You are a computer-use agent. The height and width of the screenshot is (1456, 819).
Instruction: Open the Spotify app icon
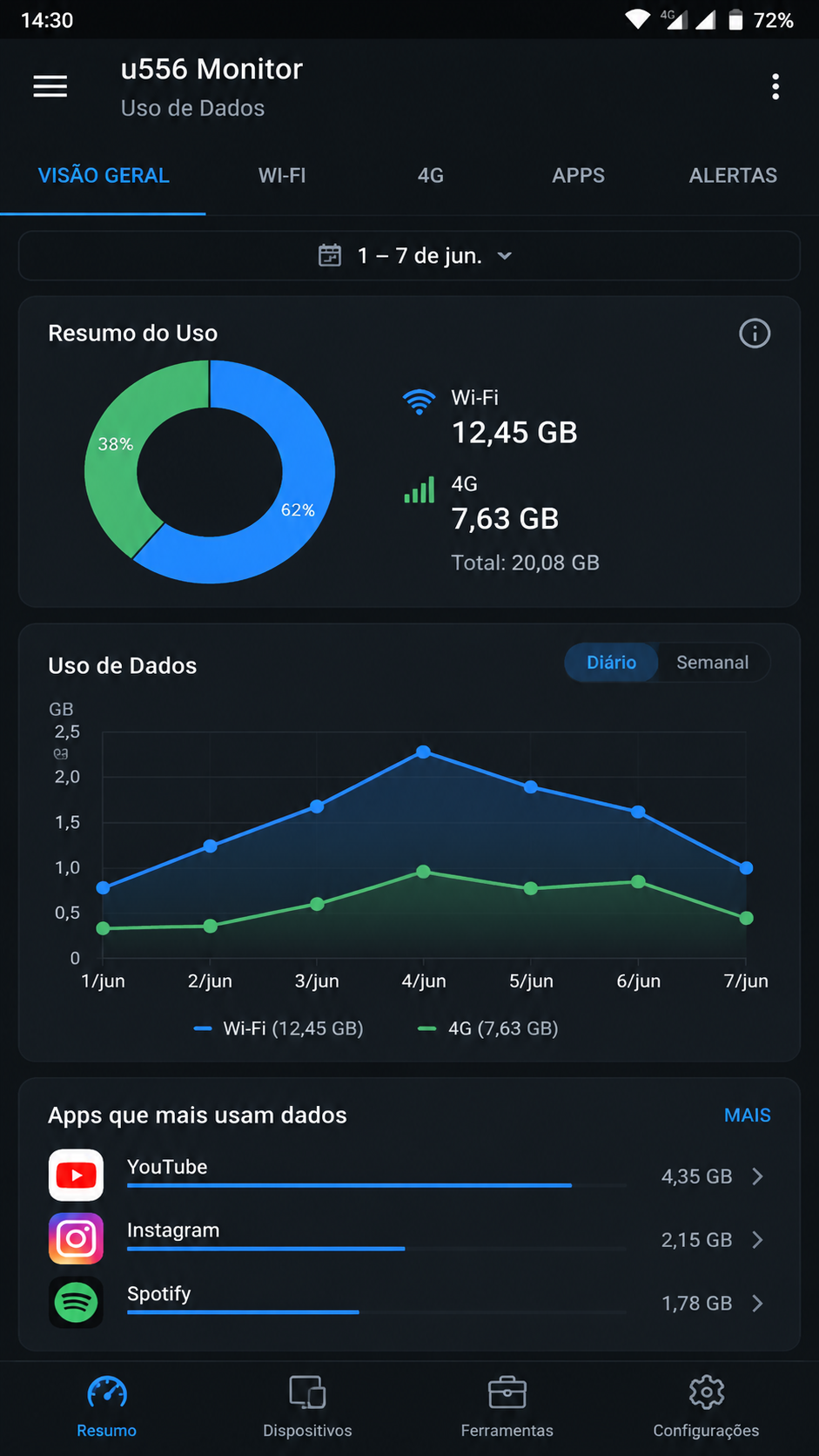(x=76, y=1303)
